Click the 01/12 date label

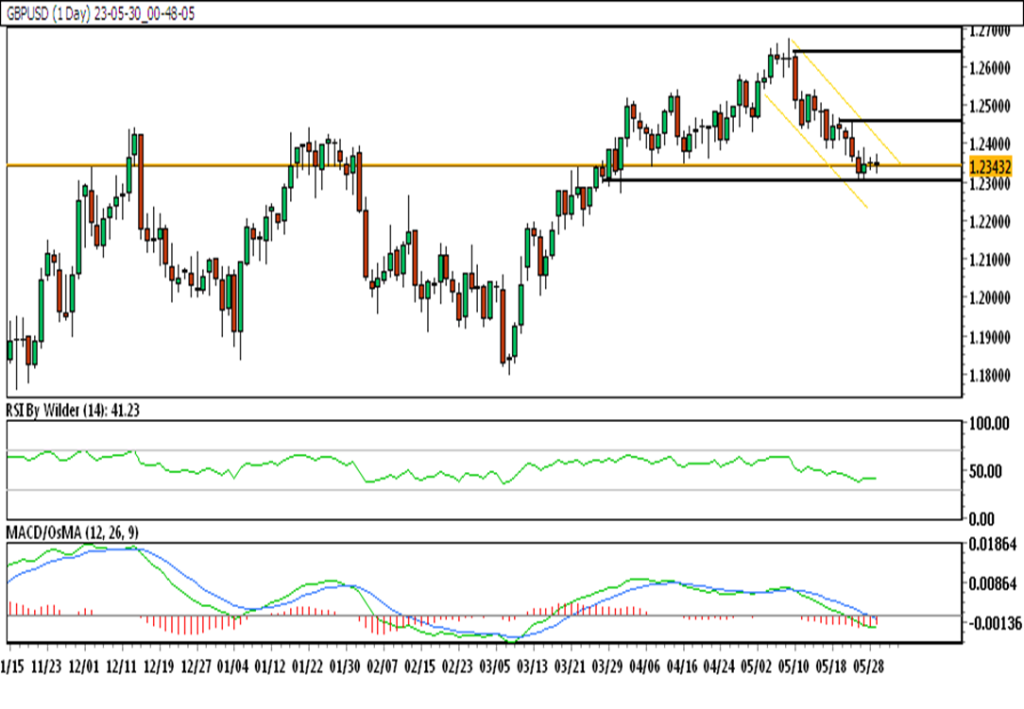coord(270,667)
